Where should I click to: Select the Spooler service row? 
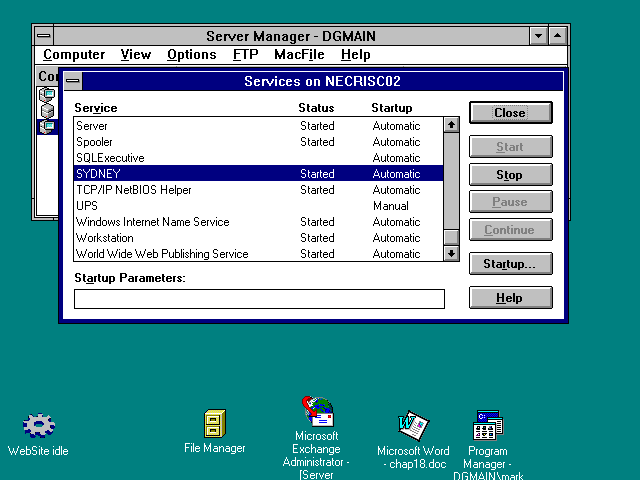click(x=258, y=142)
